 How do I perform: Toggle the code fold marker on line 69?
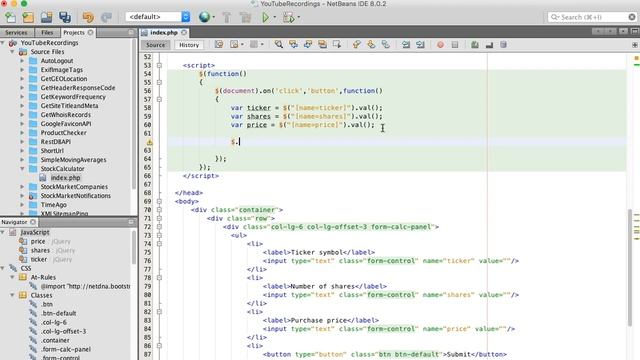[159, 201]
